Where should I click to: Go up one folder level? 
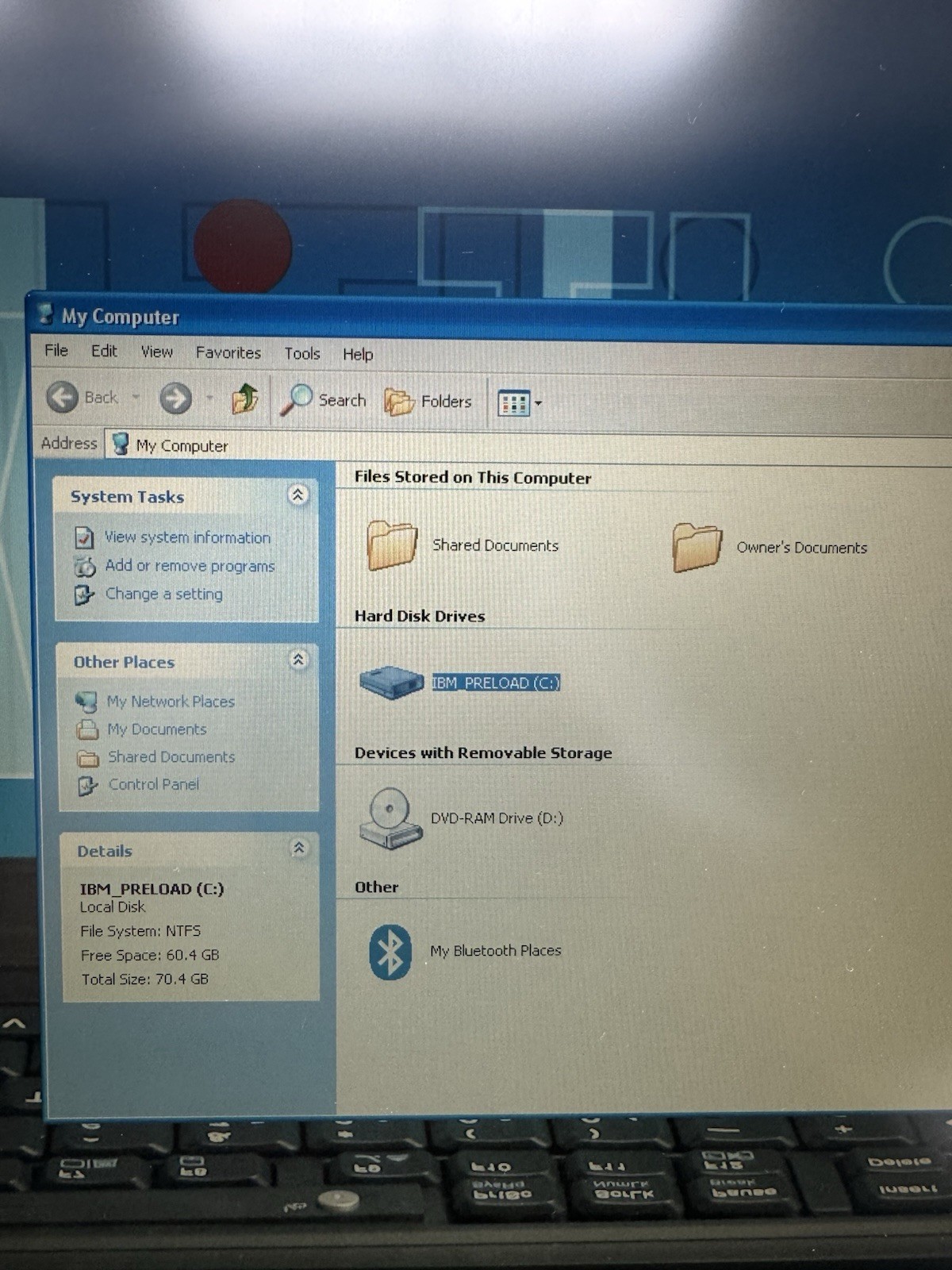pos(245,398)
